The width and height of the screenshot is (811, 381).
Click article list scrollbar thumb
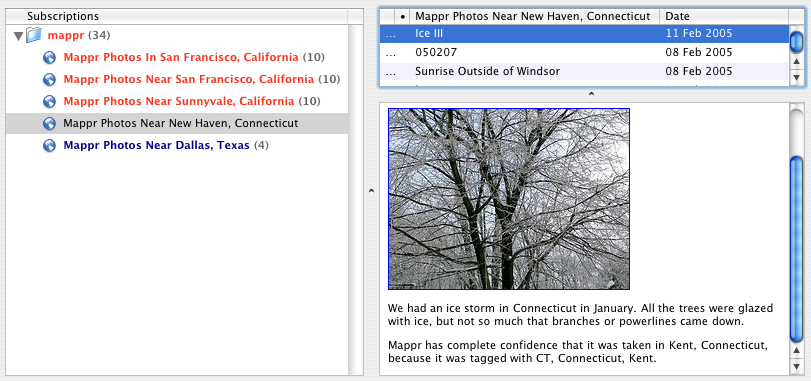pos(797,41)
